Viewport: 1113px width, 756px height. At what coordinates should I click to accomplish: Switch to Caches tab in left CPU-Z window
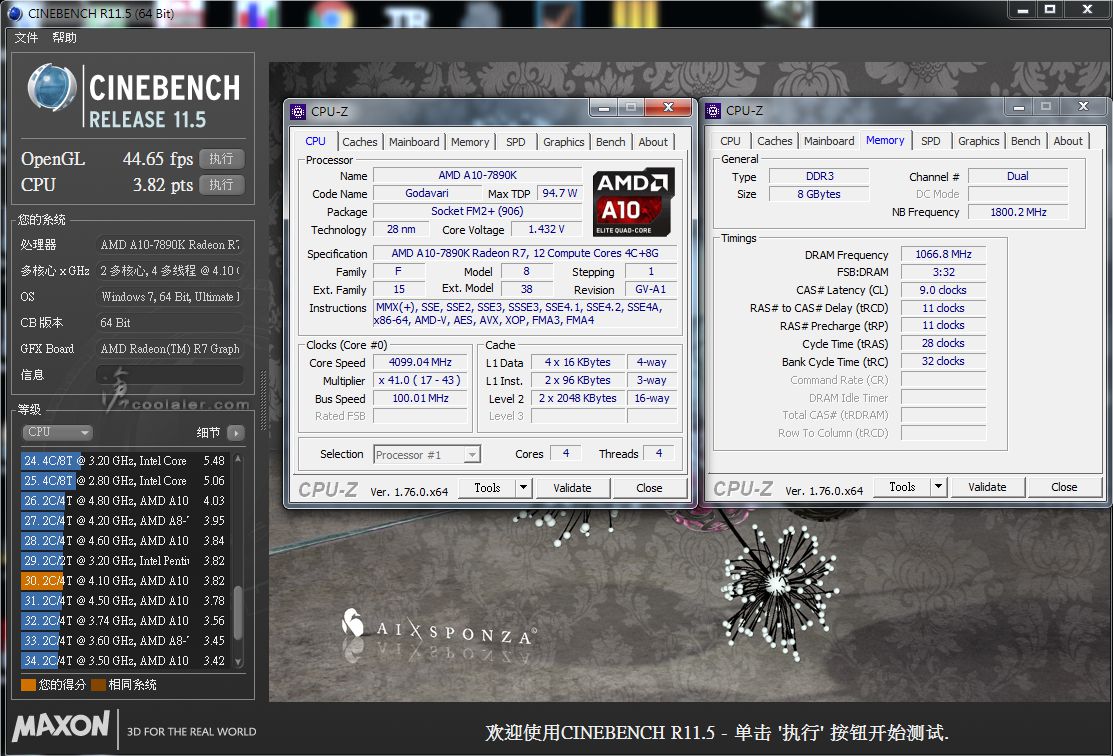pyautogui.click(x=360, y=142)
